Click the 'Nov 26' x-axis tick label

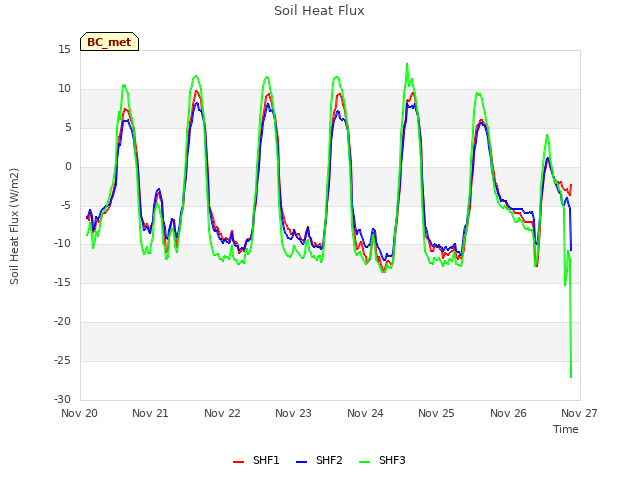pyautogui.click(x=508, y=413)
